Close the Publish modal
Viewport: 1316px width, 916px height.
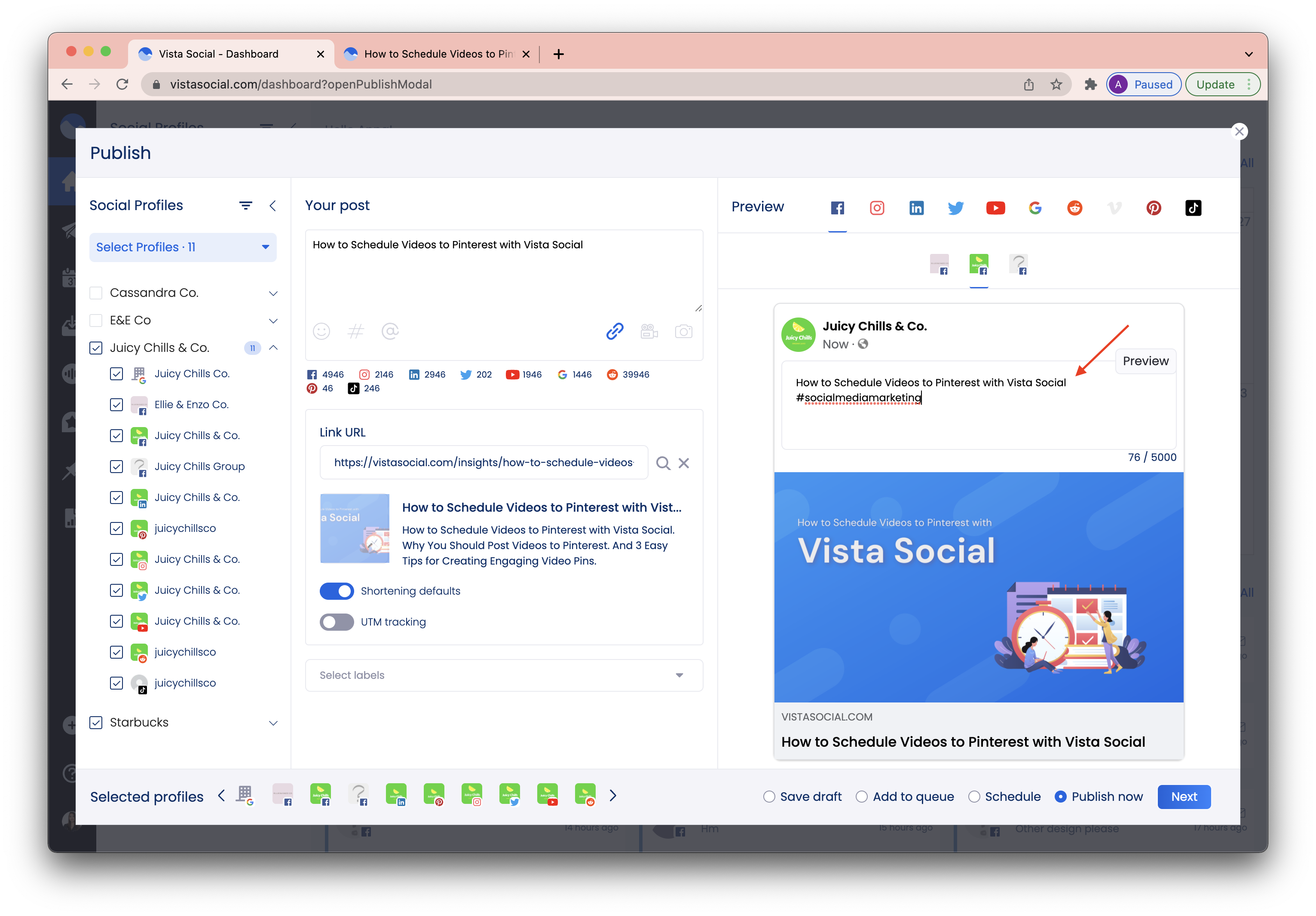tap(1240, 131)
